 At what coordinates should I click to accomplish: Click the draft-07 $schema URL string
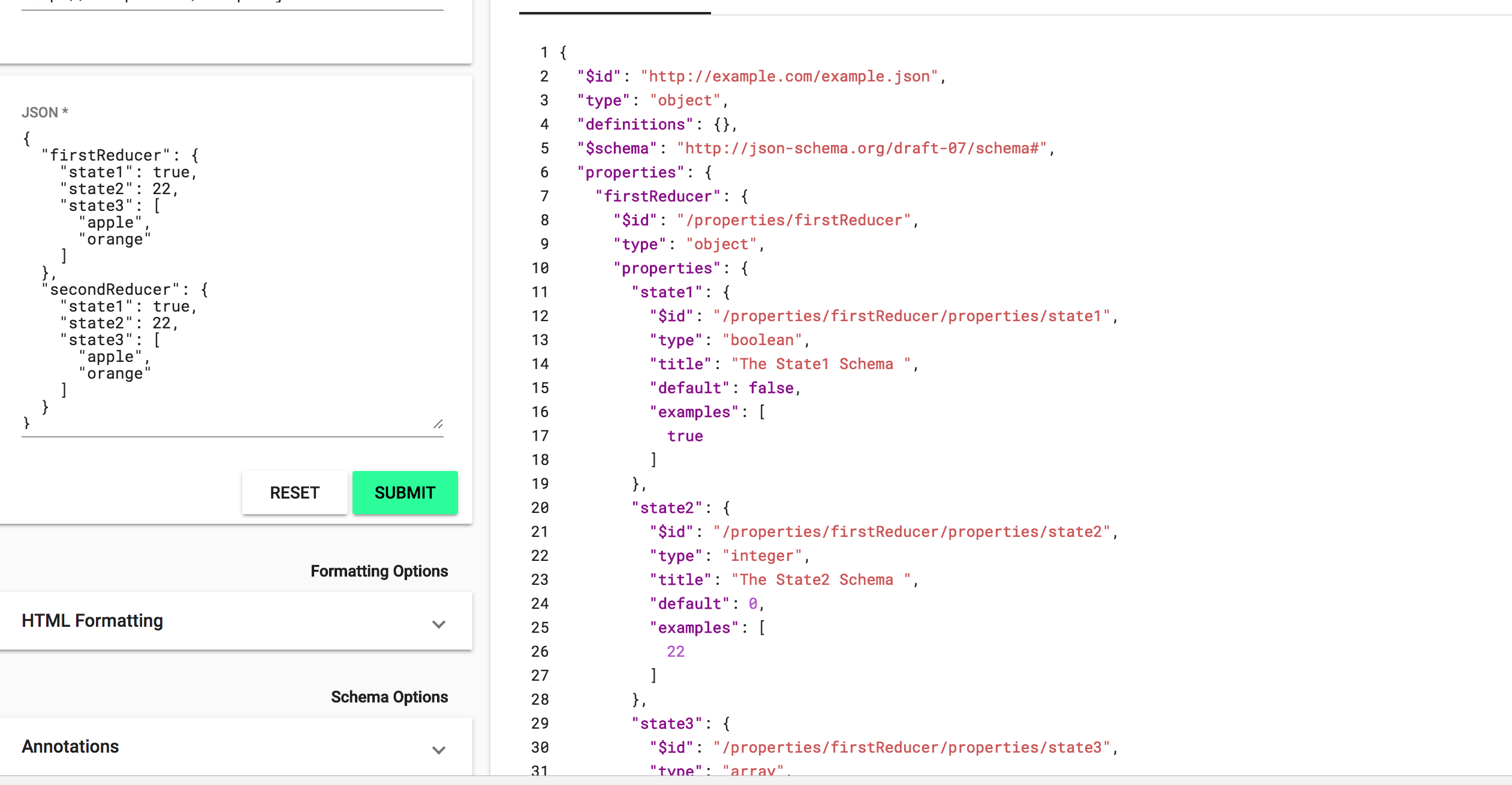coord(862,149)
